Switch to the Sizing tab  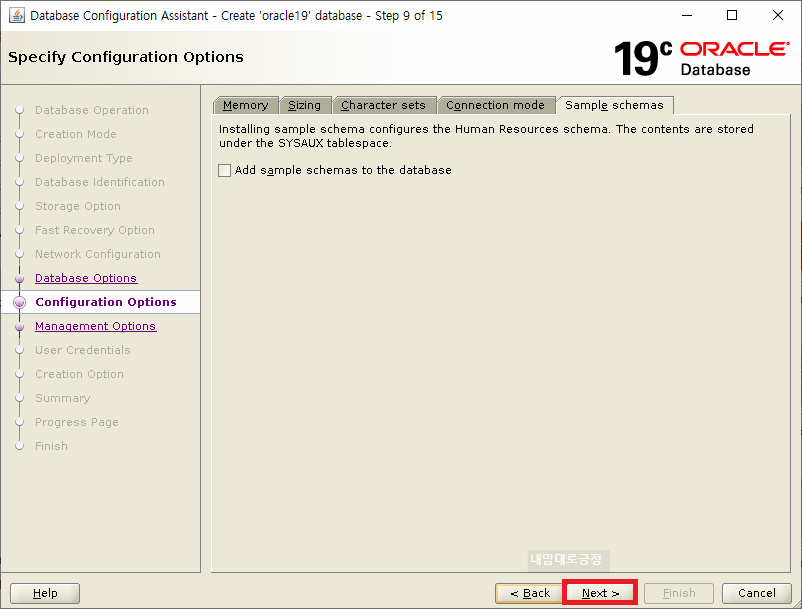point(304,105)
